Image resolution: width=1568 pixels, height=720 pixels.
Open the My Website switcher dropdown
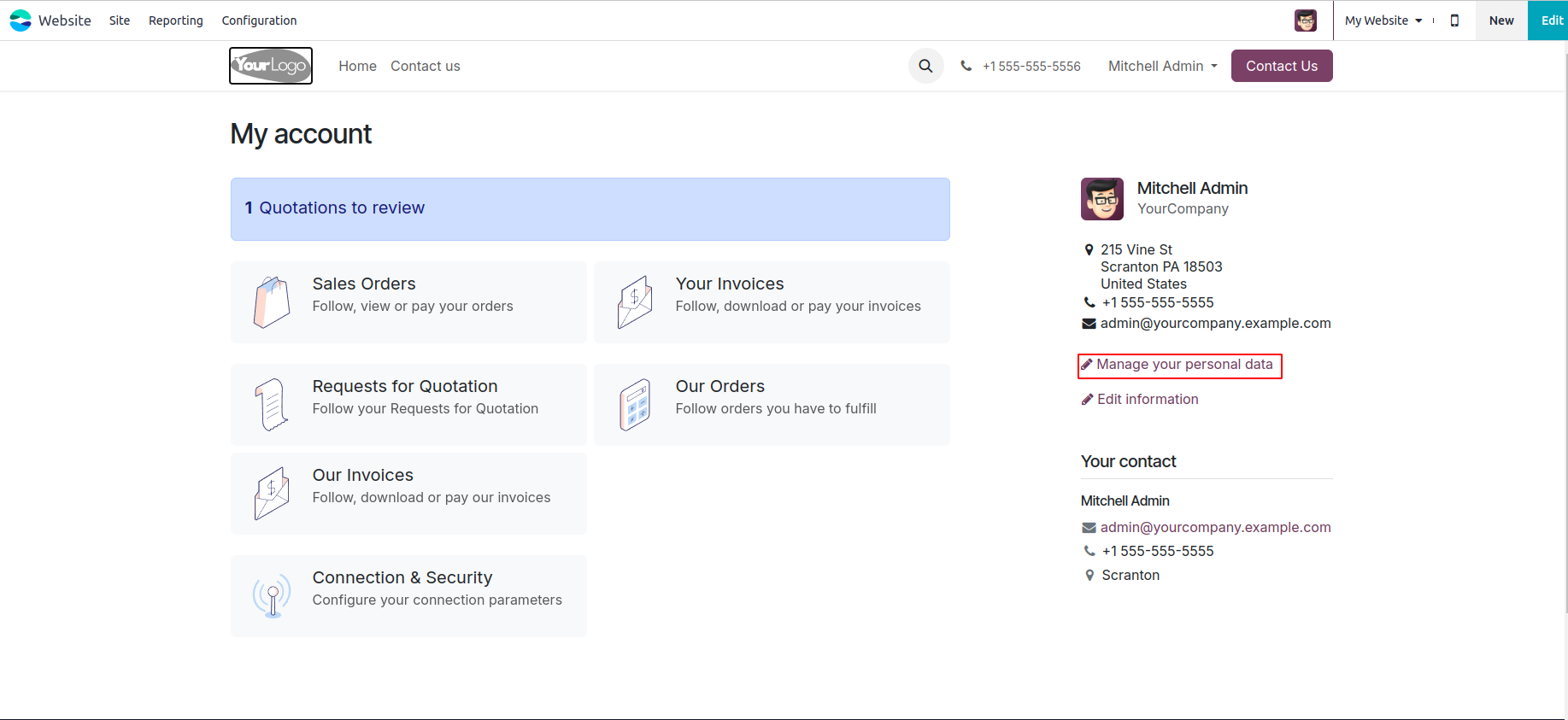click(x=1383, y=20)
